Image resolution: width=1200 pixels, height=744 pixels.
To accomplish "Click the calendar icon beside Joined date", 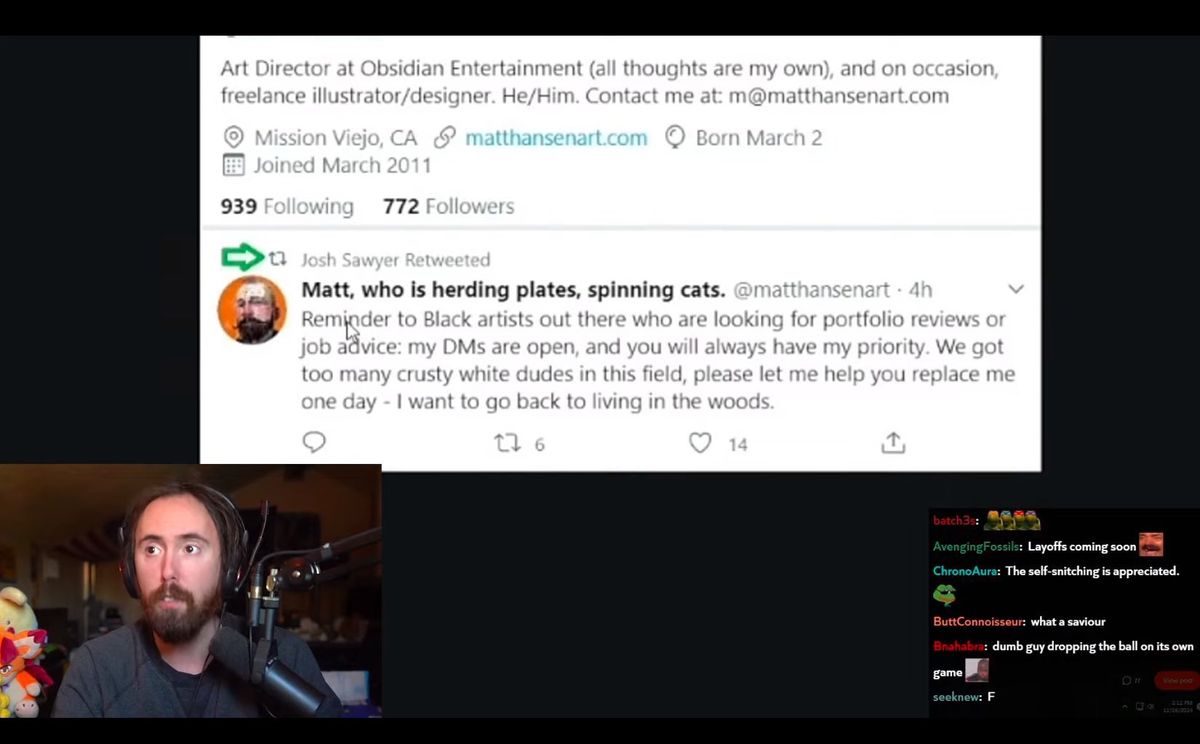I will click(x=233, y=165).
